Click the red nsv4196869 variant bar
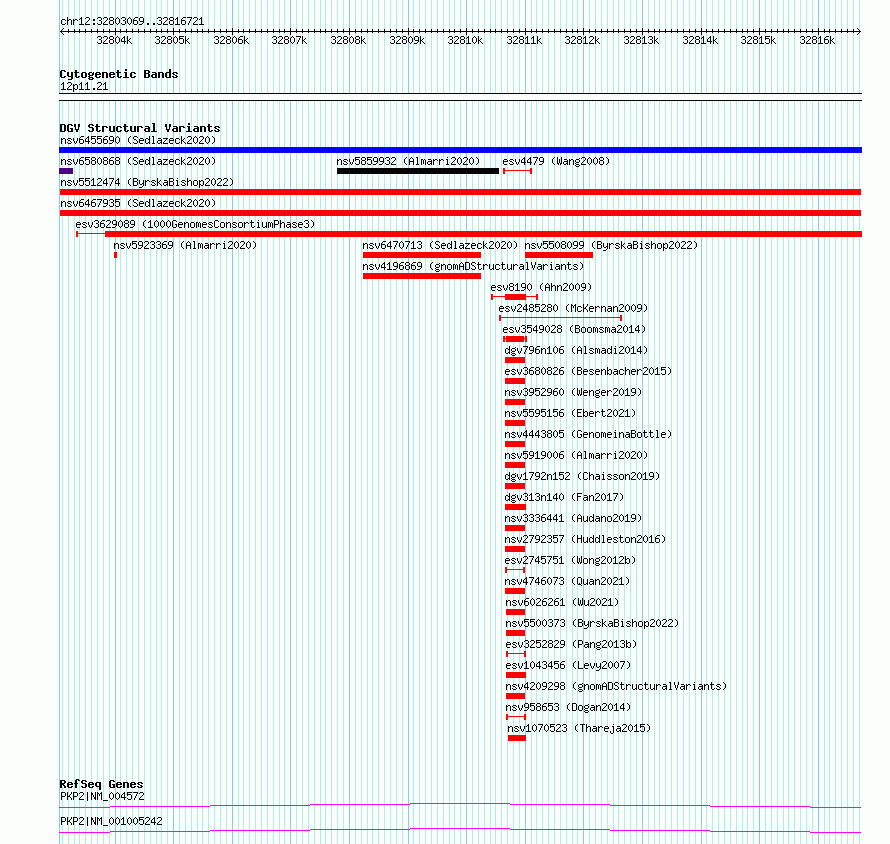The width and height of the screenshot is (890, 844). (x=422, y=276)
